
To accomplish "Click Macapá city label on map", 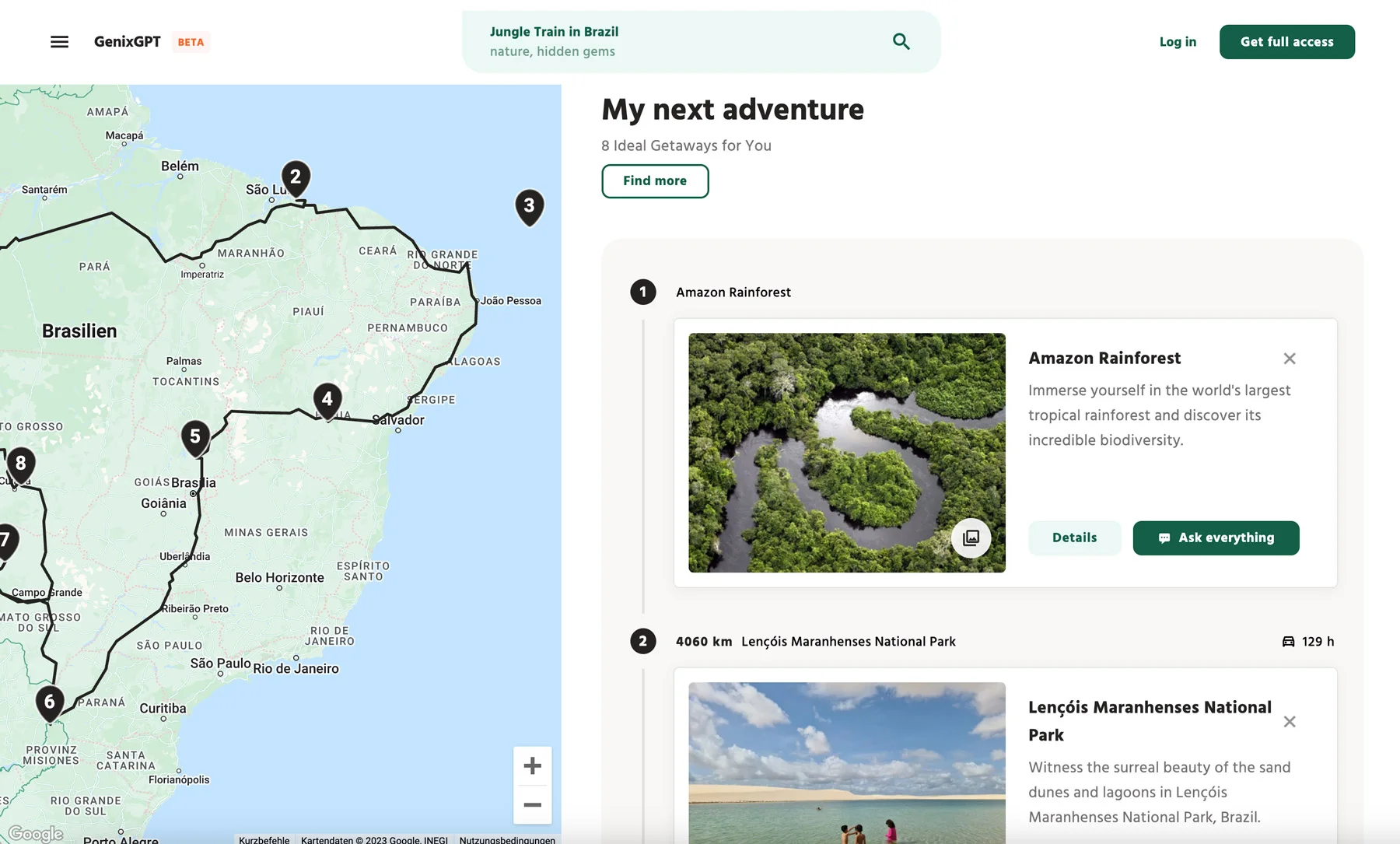I will (x=124, y=135).
